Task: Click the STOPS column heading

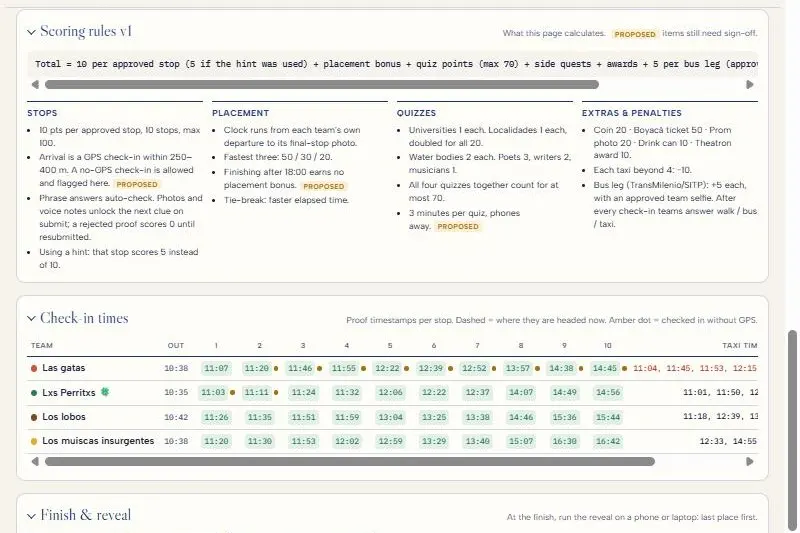Action: click(x=42, y=113)
